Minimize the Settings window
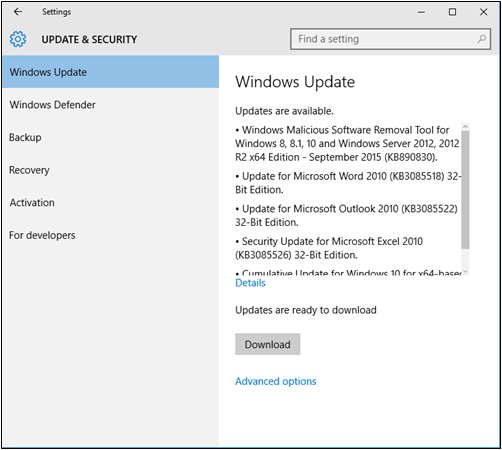The width and height of the screenshot is (502, 450). (421, 12)
